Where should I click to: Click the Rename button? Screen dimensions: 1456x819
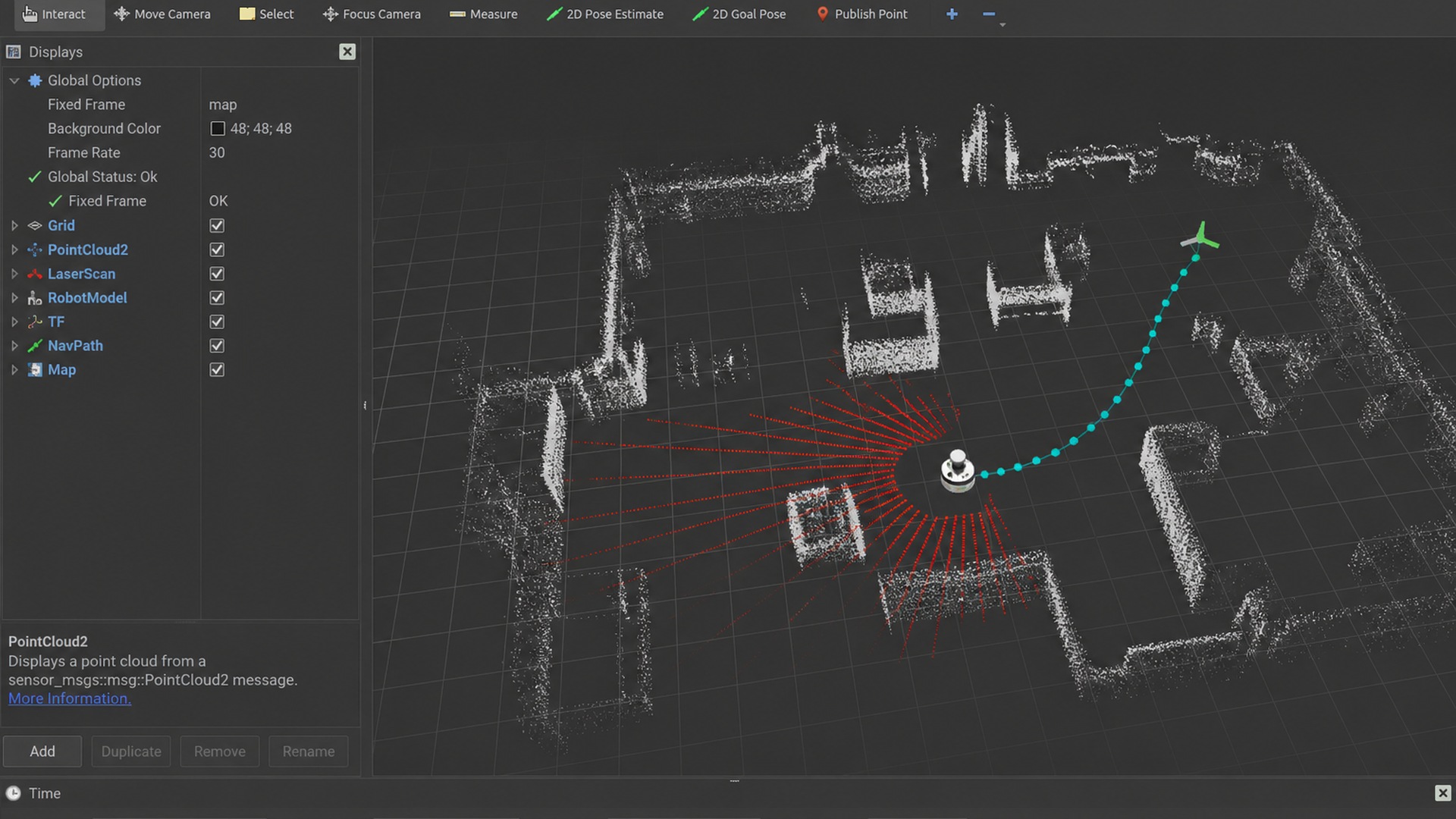tap(309, 752)
